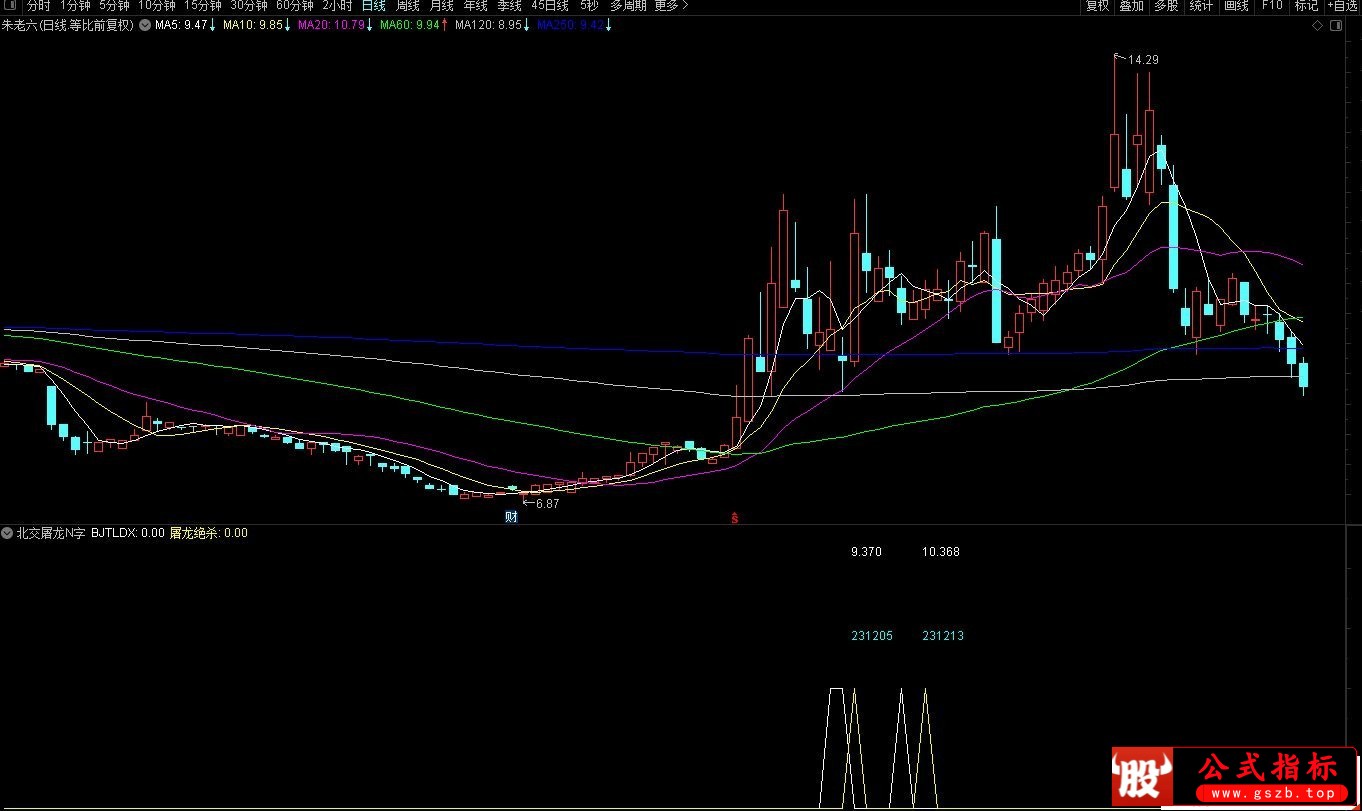Open main chart indicator dropdown beside 朱老六 title
Viewport: 1362px width, 811px height.
point(145,26)
